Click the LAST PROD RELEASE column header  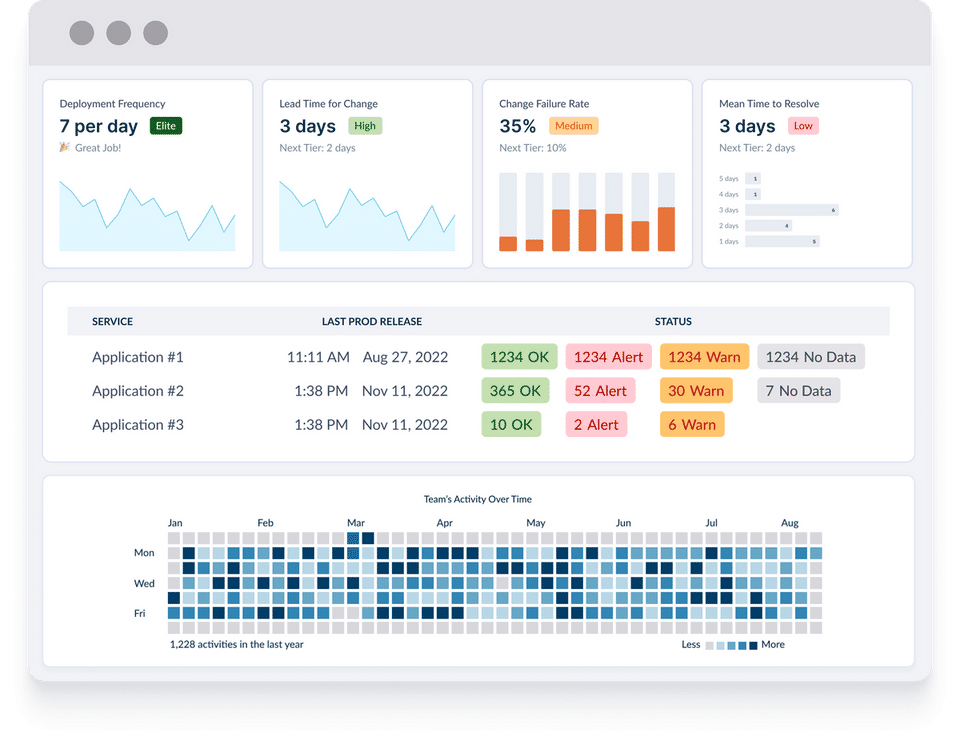point(372,321)
